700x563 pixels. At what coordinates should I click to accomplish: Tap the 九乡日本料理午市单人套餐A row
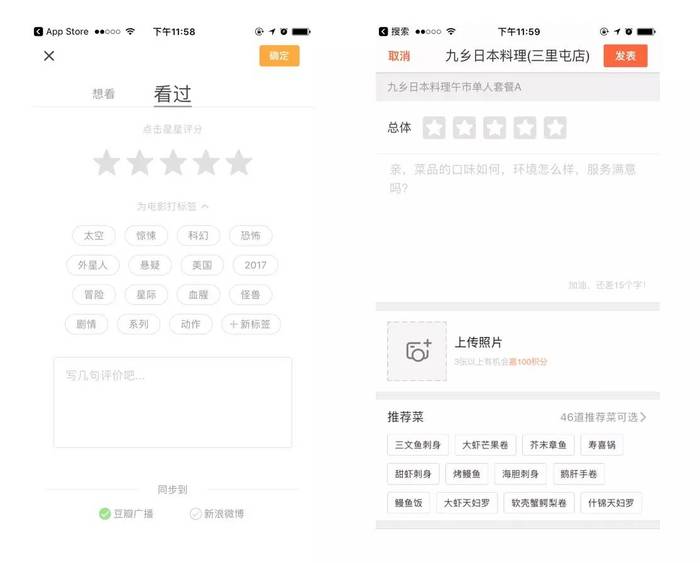[517, 87]
